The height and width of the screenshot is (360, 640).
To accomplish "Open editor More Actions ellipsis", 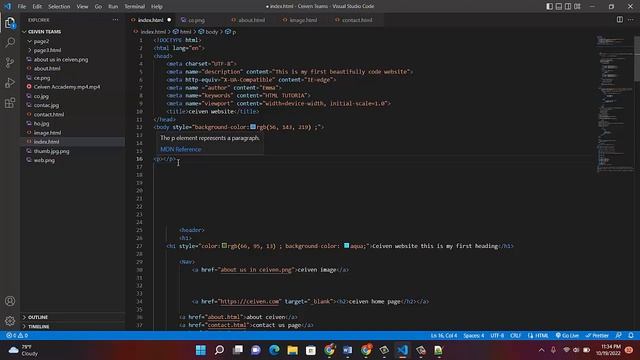I will point(631,20).
